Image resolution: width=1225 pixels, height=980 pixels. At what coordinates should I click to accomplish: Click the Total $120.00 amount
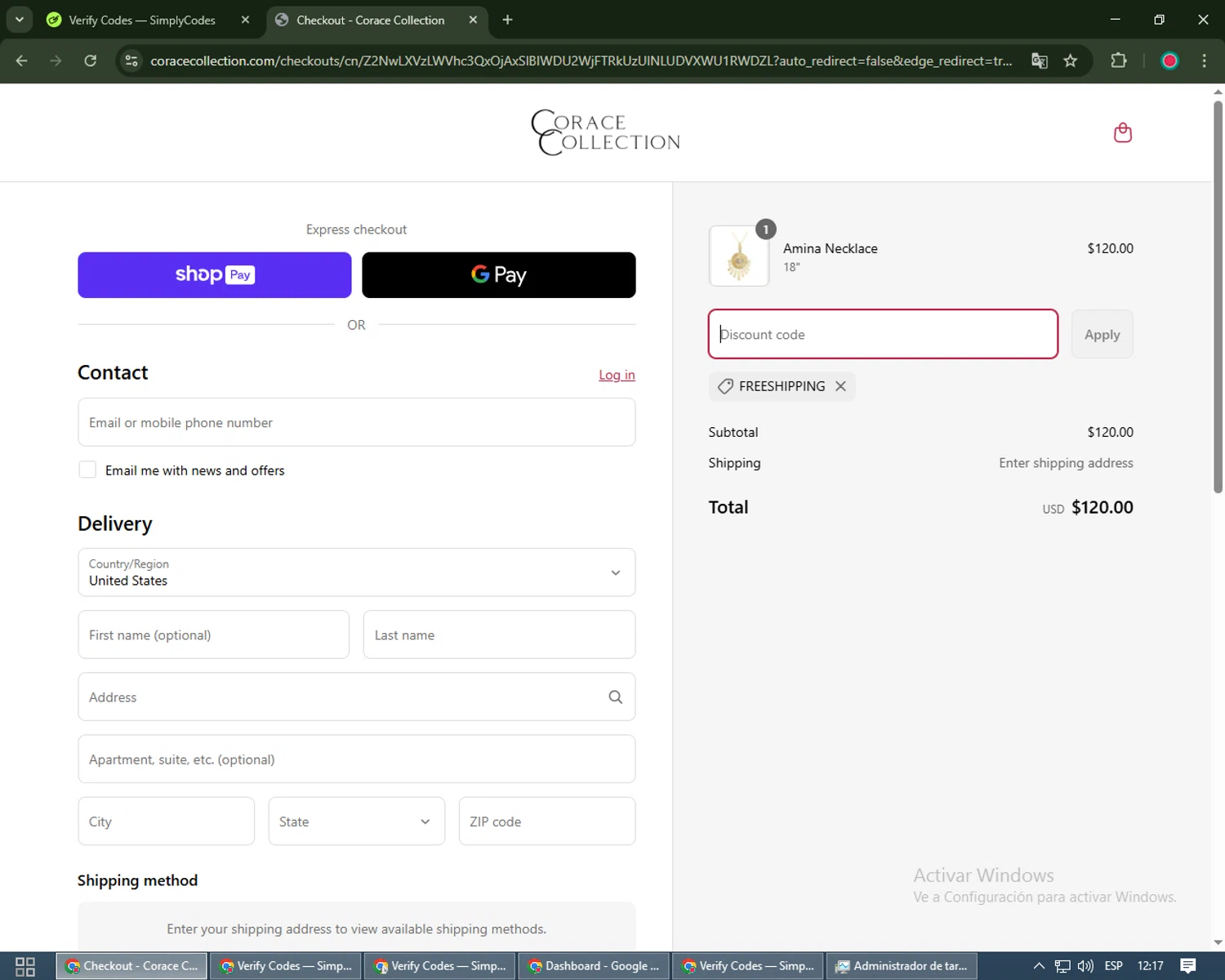[1102, 507]
